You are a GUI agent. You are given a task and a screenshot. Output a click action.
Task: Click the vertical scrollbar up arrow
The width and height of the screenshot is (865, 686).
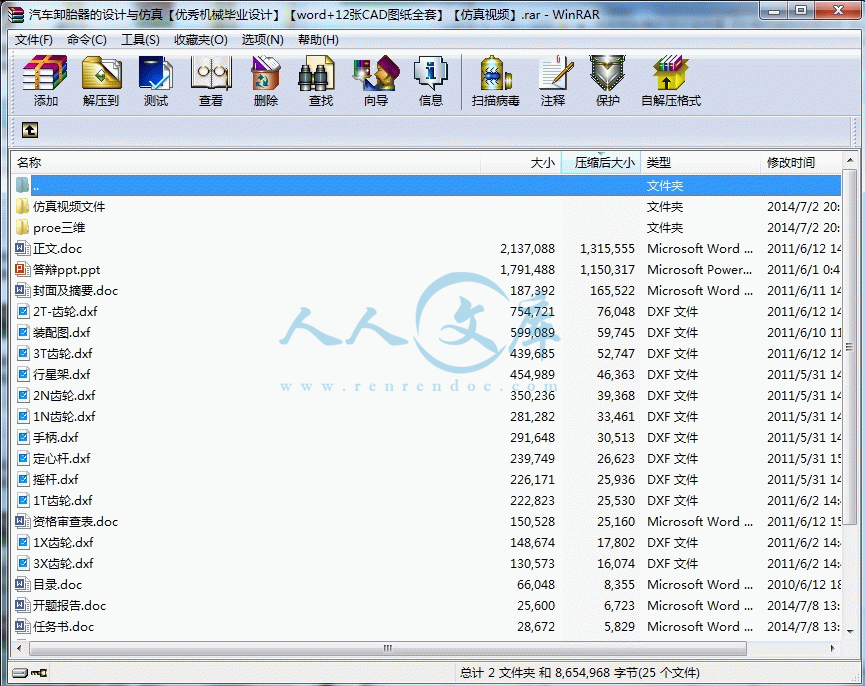[x=850, y=162]
